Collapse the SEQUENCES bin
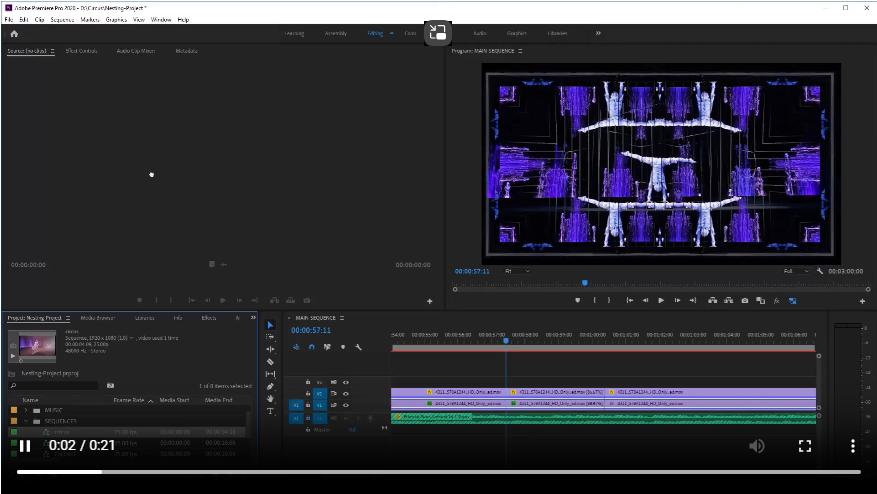 26,421
